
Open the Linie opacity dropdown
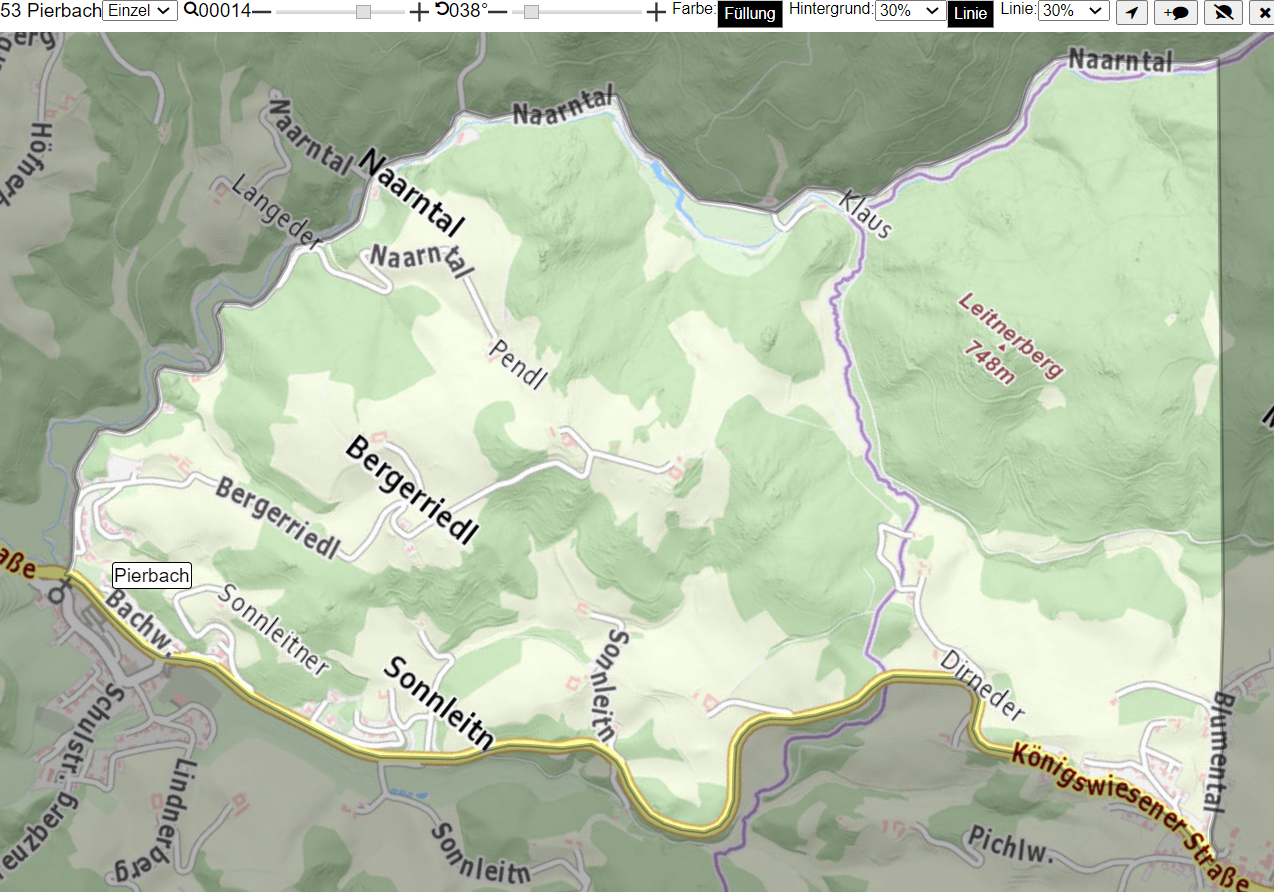[x=1074, y=11]
